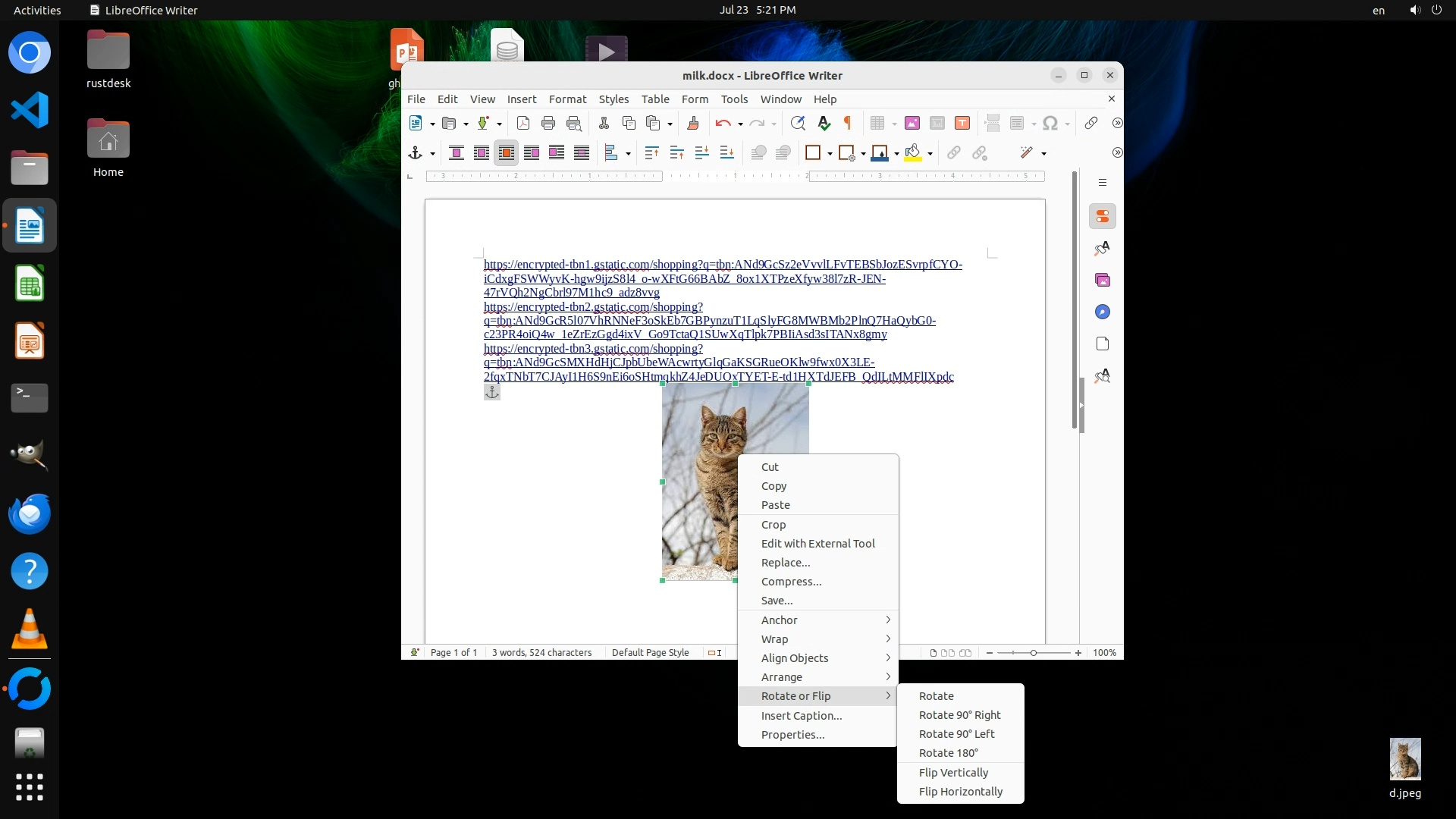This screenshot has width=1456, height=819.
Task: Click Compress... in the context menu
Action: point(791,582)
